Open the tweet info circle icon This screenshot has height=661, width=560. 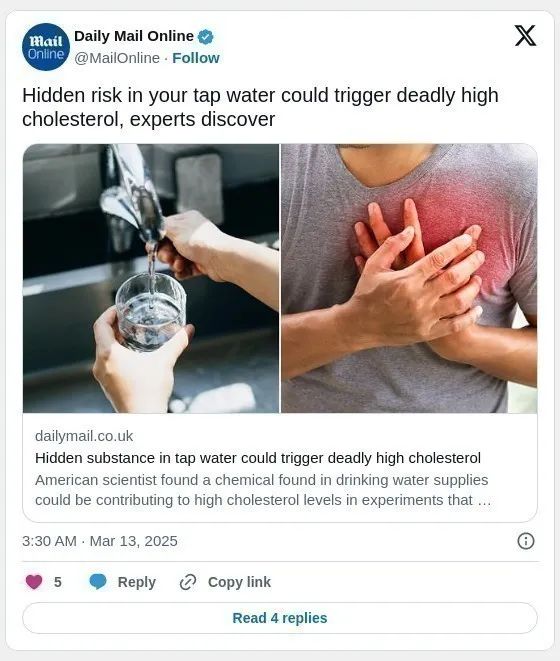525,541
